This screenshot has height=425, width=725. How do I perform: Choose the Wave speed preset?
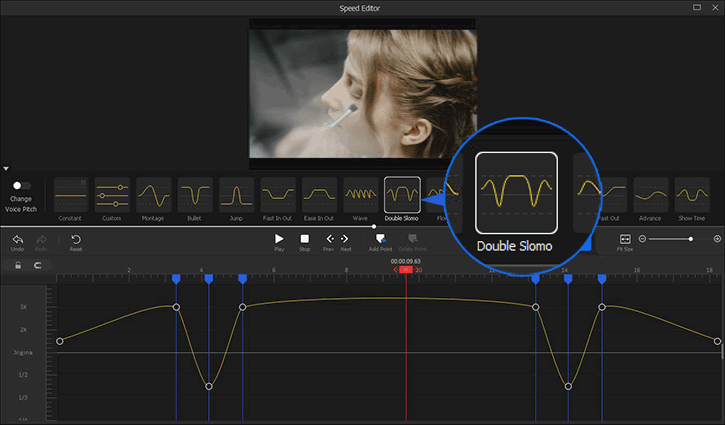tap(360, 194)
